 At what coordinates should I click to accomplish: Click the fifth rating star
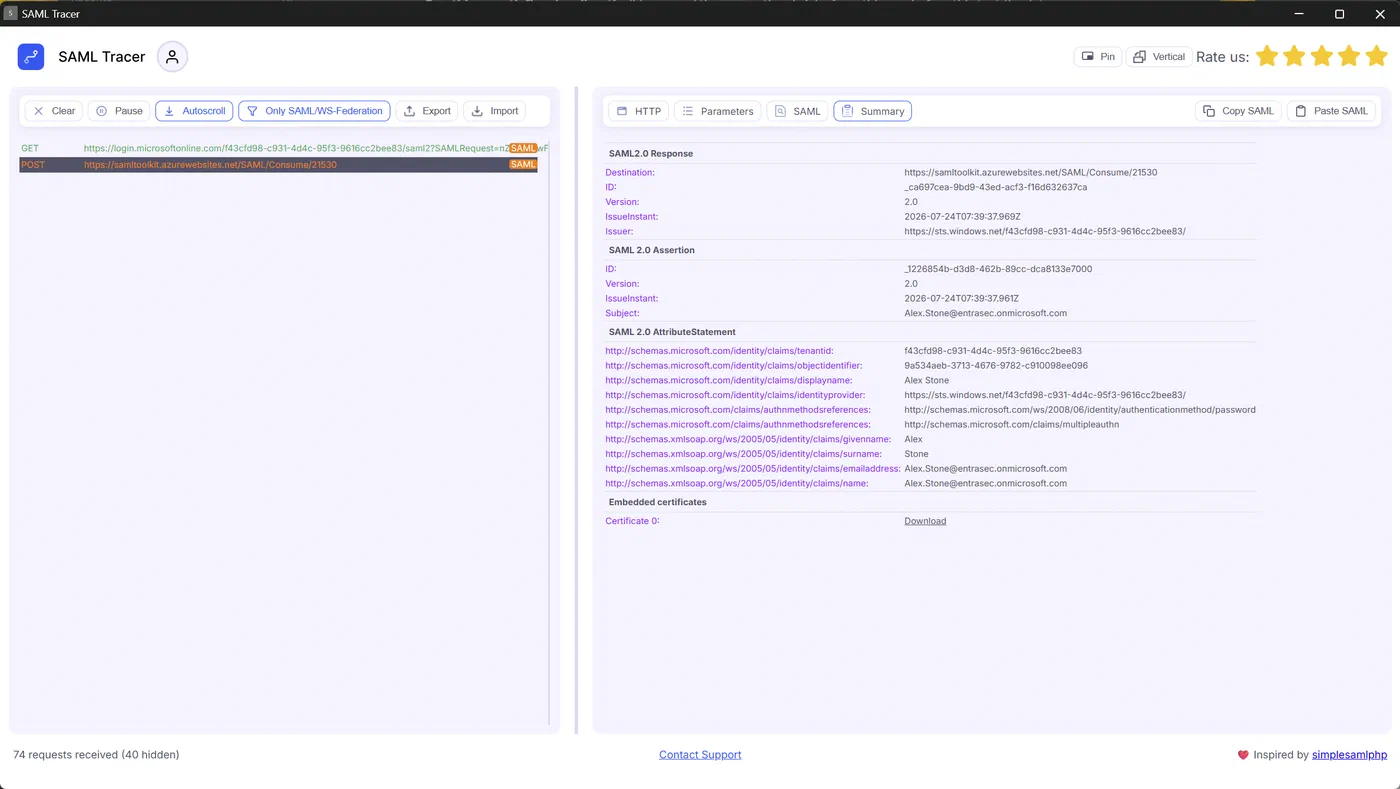coord(1377,56)
